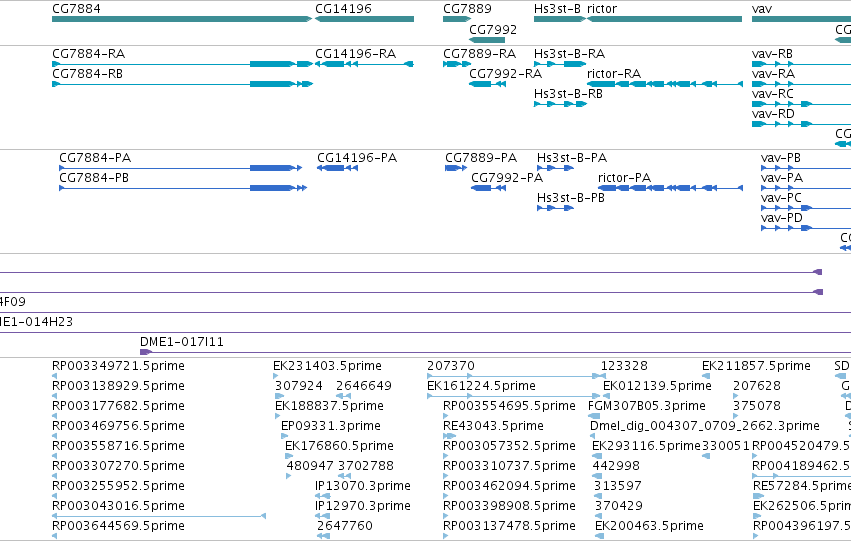Select protein CG7889-PA

456,168
